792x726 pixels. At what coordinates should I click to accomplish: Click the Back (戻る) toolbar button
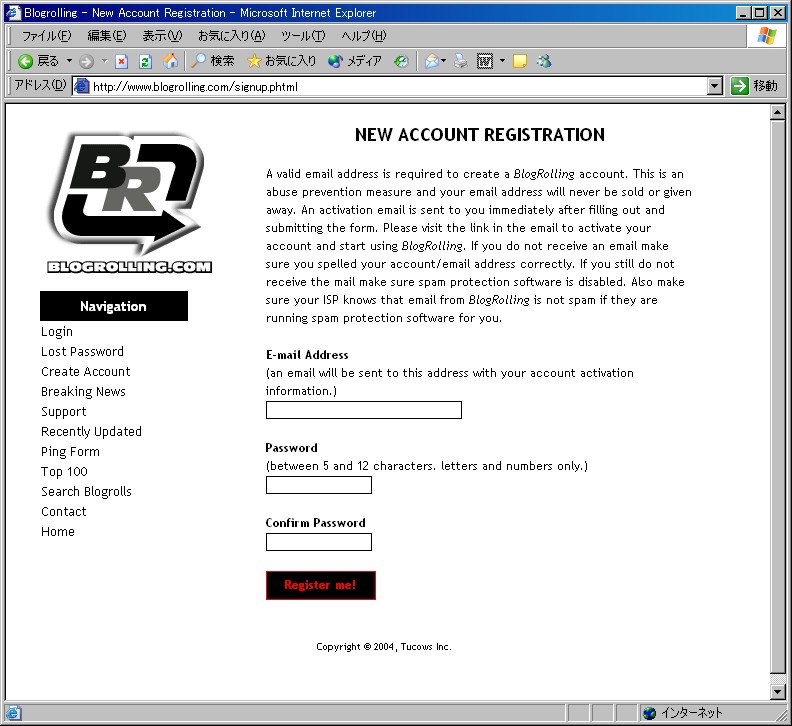click(x=38, y=61)
